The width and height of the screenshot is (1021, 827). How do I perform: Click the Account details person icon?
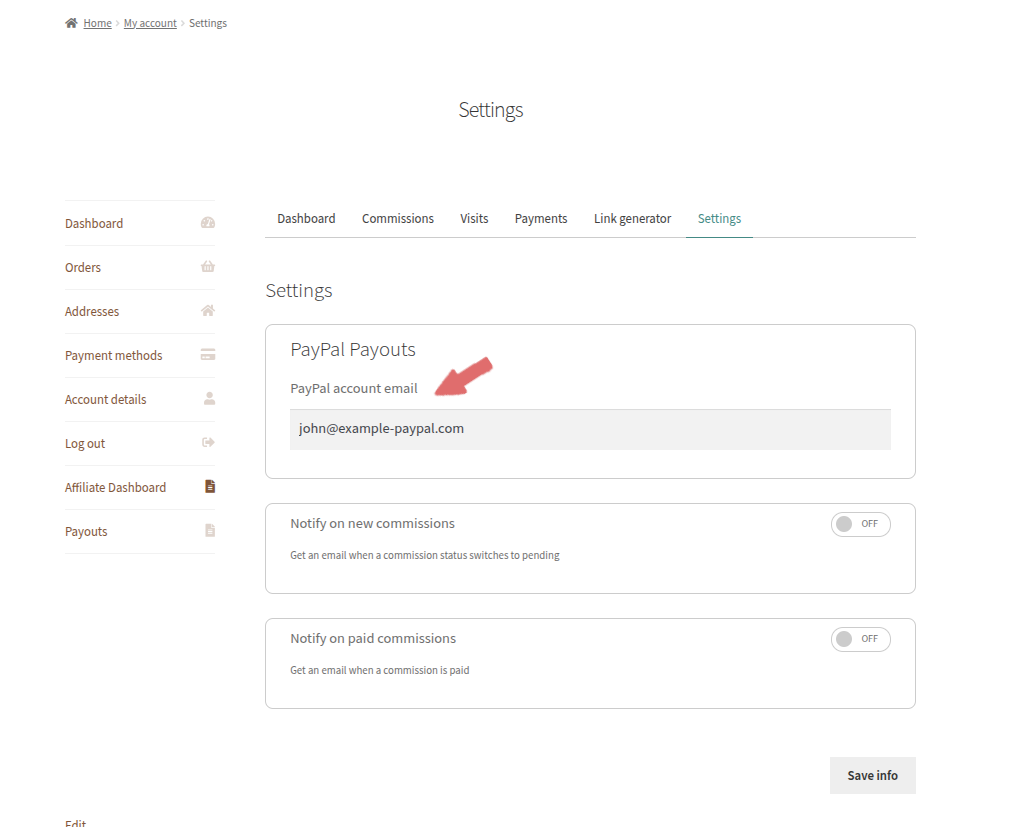[209, 399]
